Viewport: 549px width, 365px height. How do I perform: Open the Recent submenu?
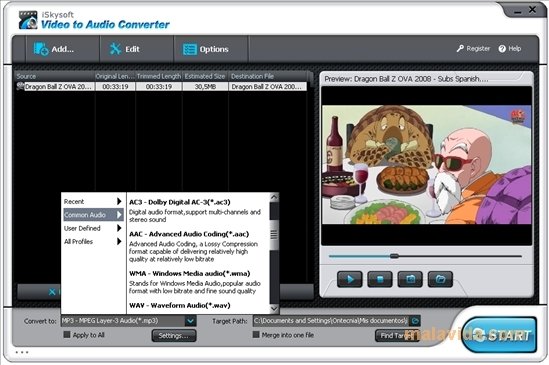tap(93, 201)
